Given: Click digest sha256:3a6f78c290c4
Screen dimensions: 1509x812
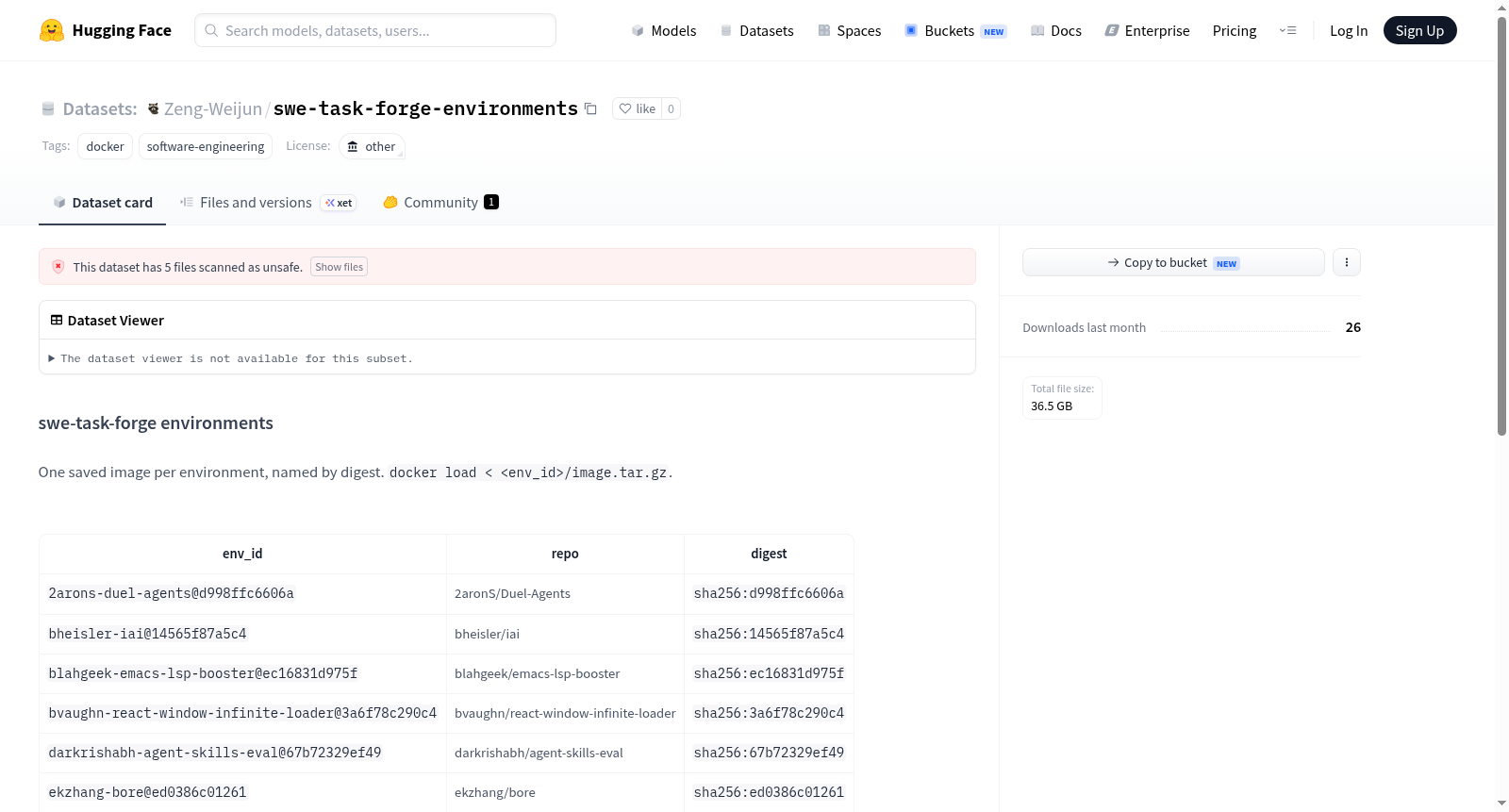Looking at the screenshot, I should (769, 713).
